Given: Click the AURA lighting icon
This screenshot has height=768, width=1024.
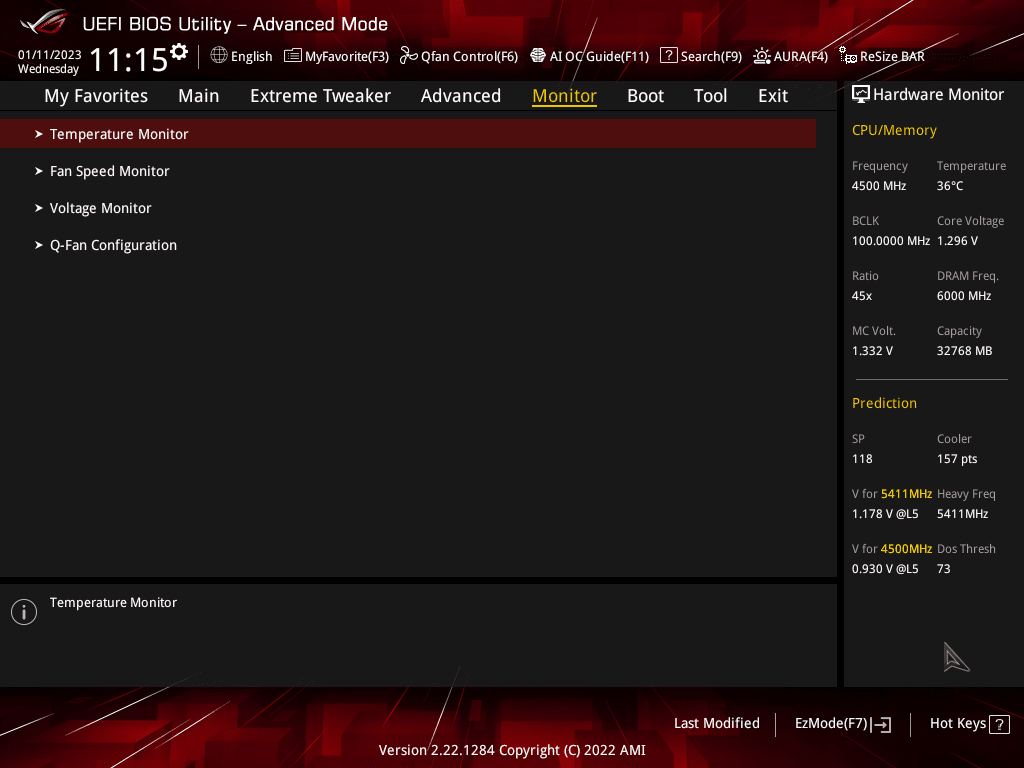Looking at the screenshot, I should [x=761, y=56].
